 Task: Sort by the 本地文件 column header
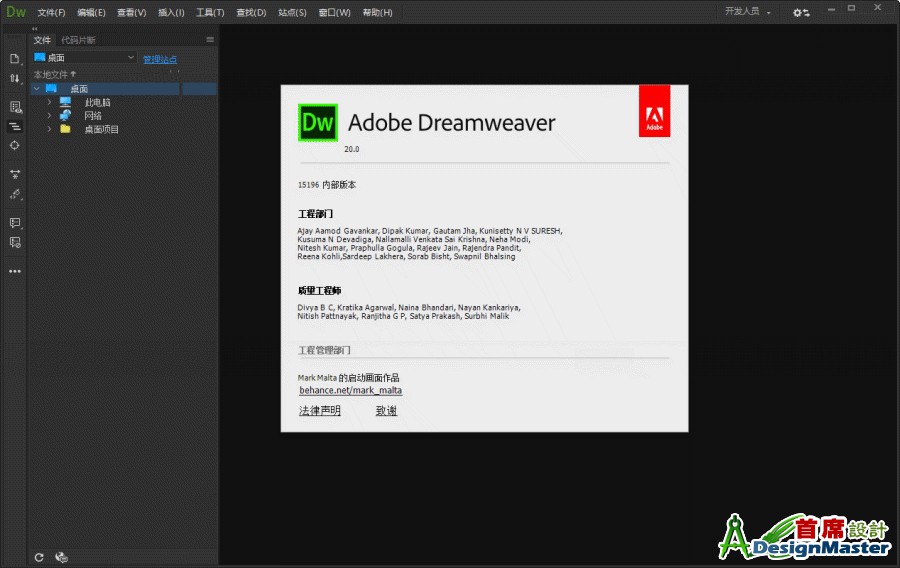pos(55,75)
